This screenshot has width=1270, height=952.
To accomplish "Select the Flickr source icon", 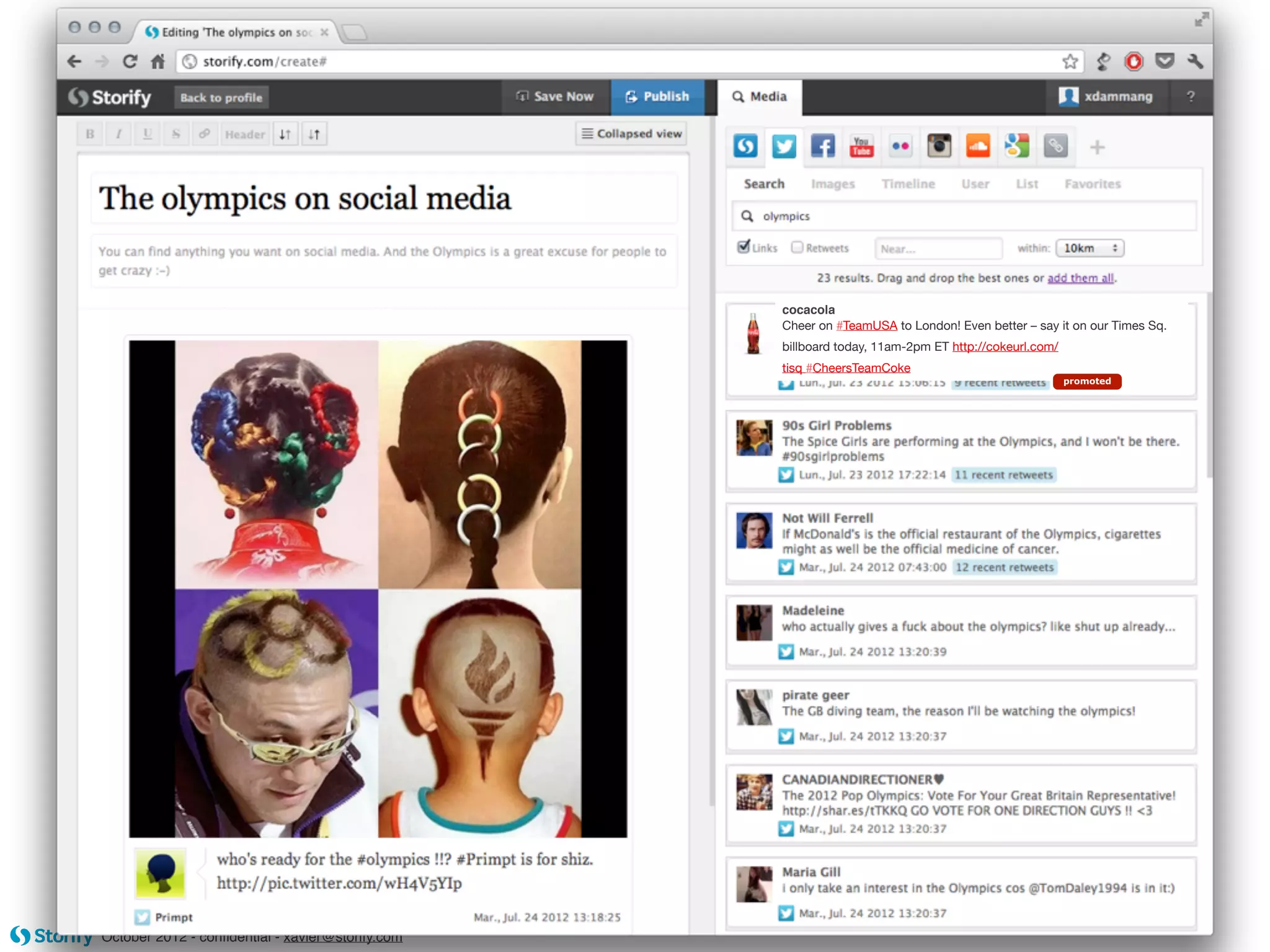I will (900, 147).
